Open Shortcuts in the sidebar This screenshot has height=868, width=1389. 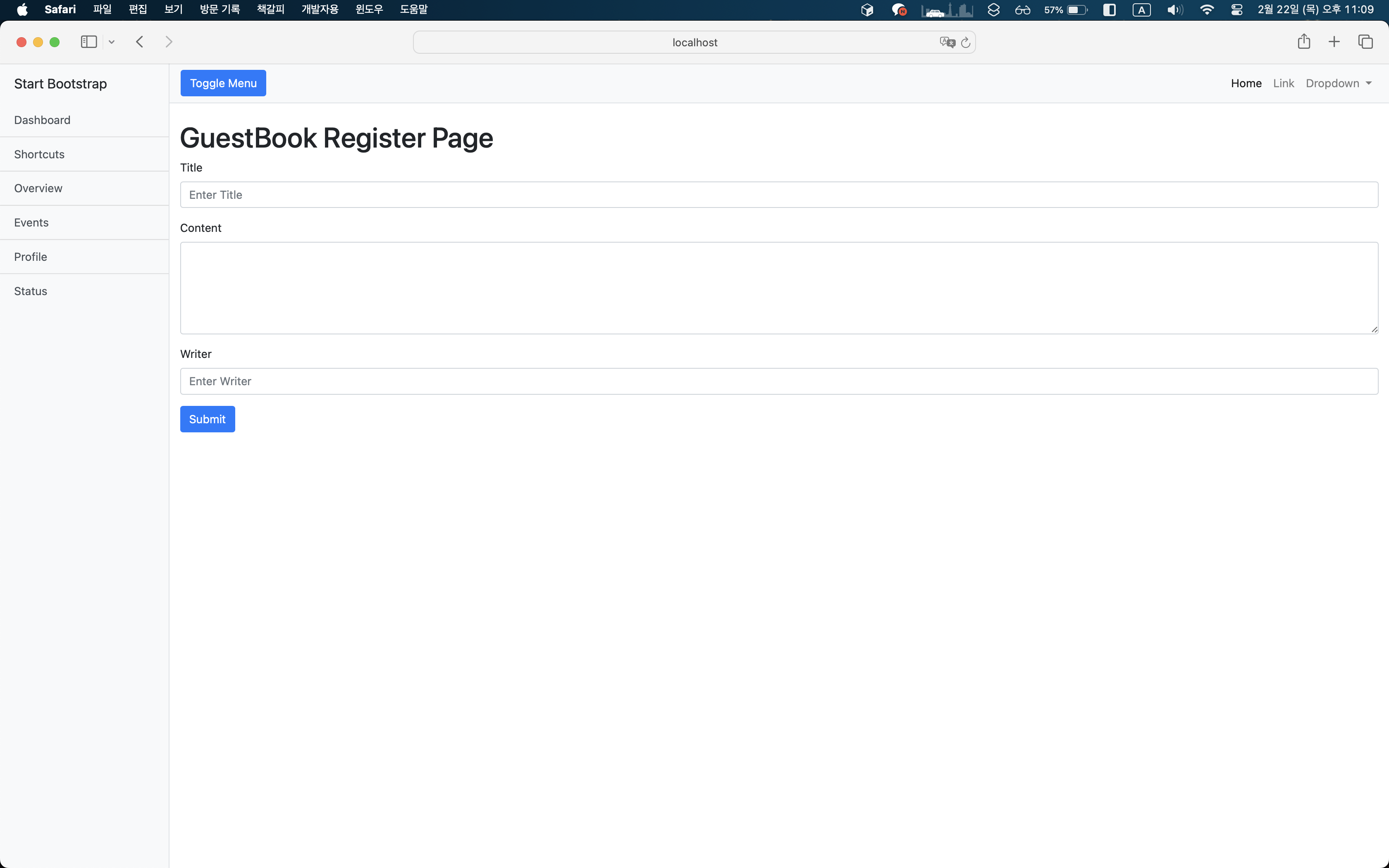(x=84, y=155)
